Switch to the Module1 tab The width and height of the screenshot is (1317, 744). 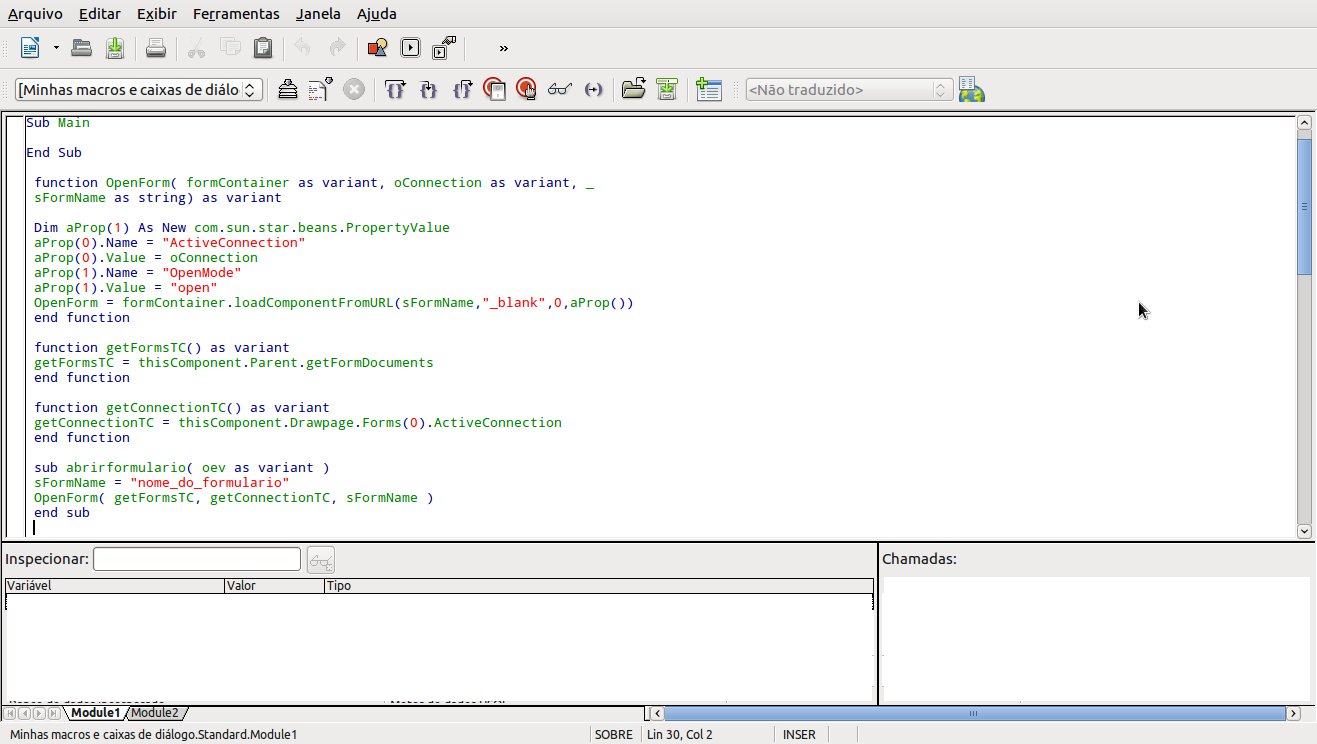pyautogui.click(x=95, y=713)
